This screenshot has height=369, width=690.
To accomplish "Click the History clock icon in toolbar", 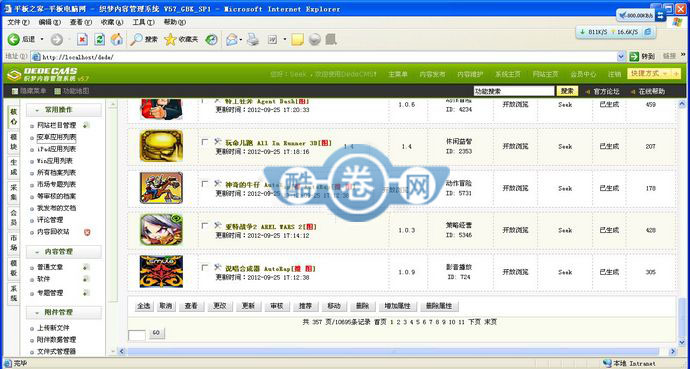I will 212,40.
